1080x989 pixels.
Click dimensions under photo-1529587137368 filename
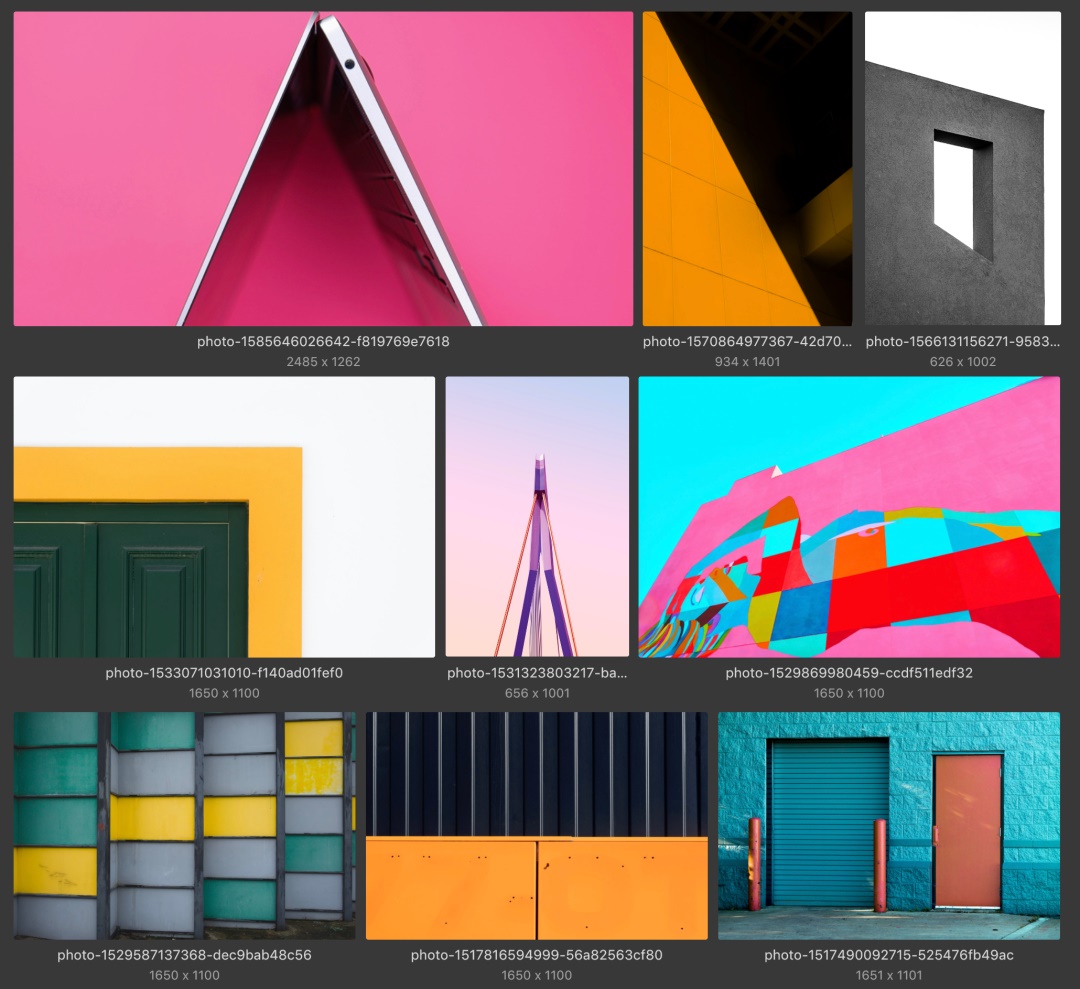tap(185, 975)
